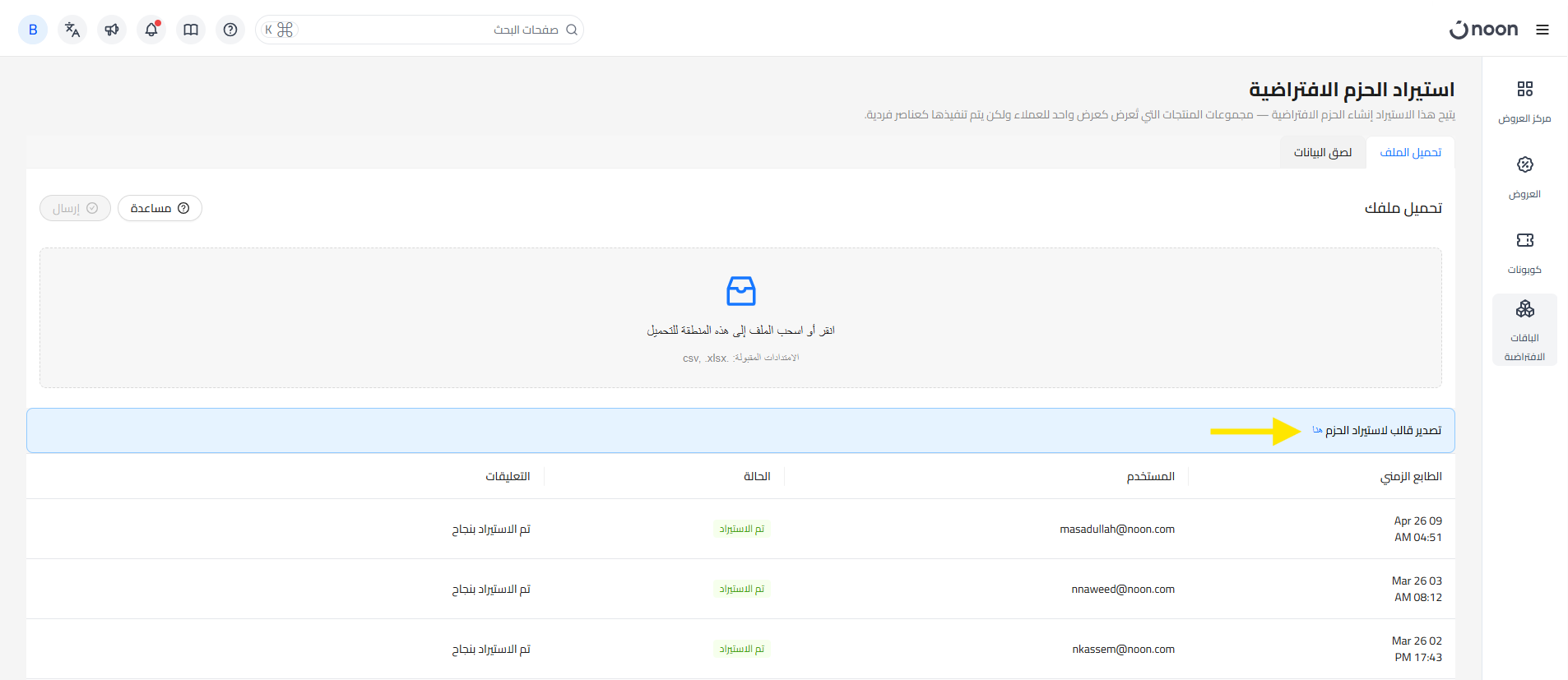
Task: Click the مساعدة help button
Action: (160, 208)
